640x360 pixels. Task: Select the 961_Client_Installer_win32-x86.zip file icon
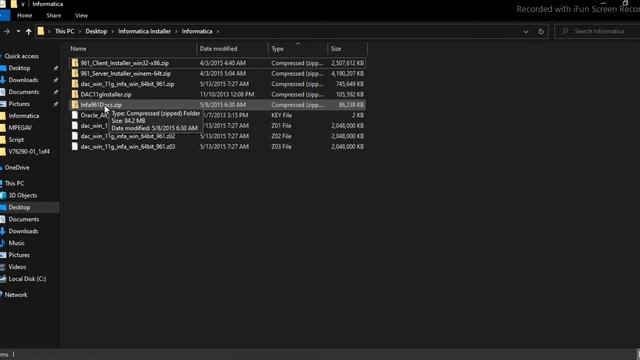[75, 63]
